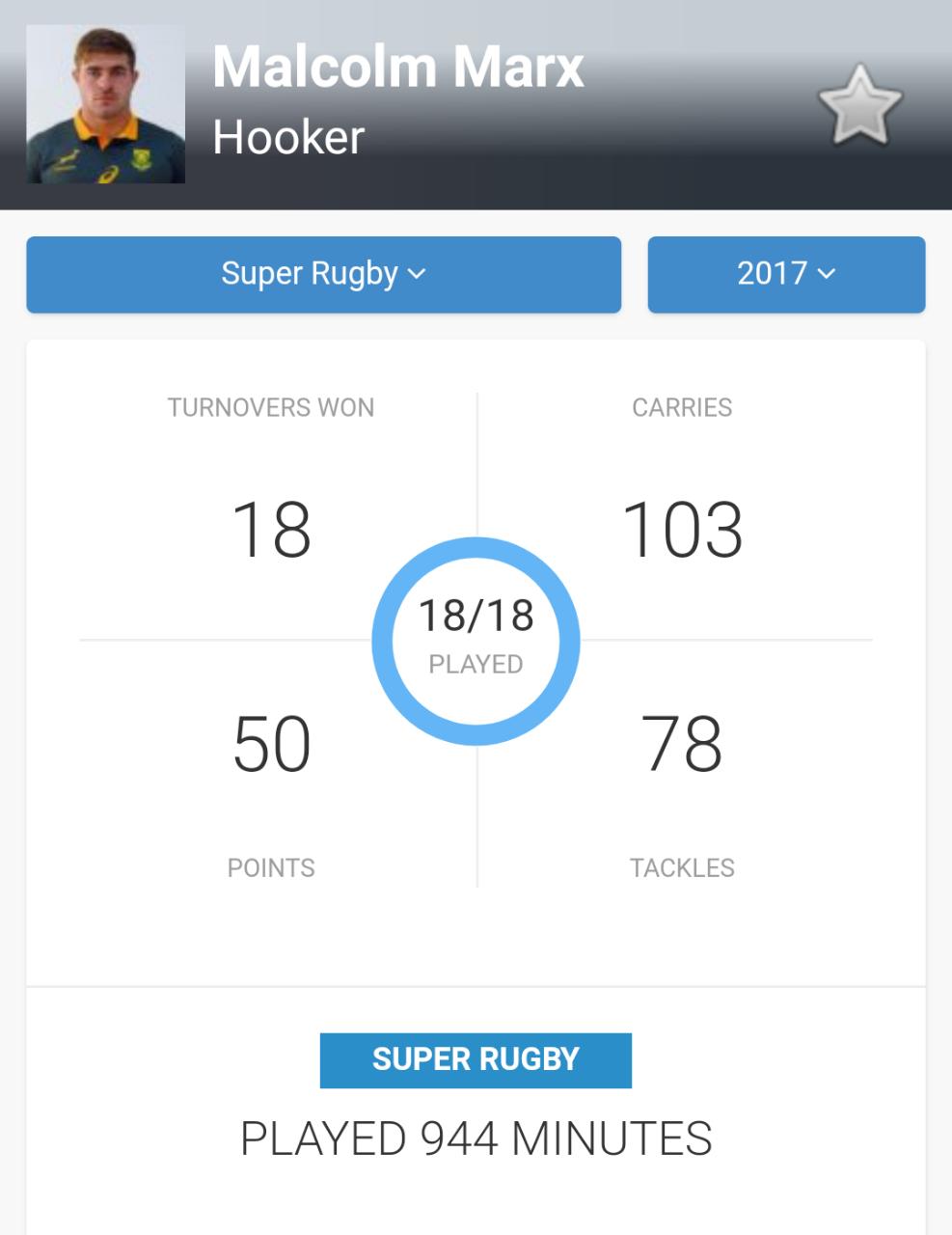Open the Super Rugby competition dropdown
Screen dimensions: 952x1235
[323, 274]
